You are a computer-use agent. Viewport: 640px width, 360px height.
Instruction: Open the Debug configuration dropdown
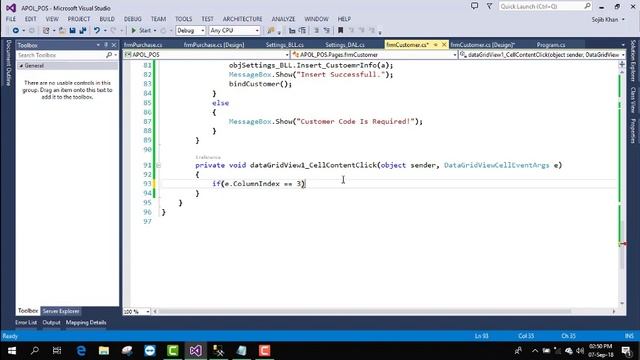190,31
